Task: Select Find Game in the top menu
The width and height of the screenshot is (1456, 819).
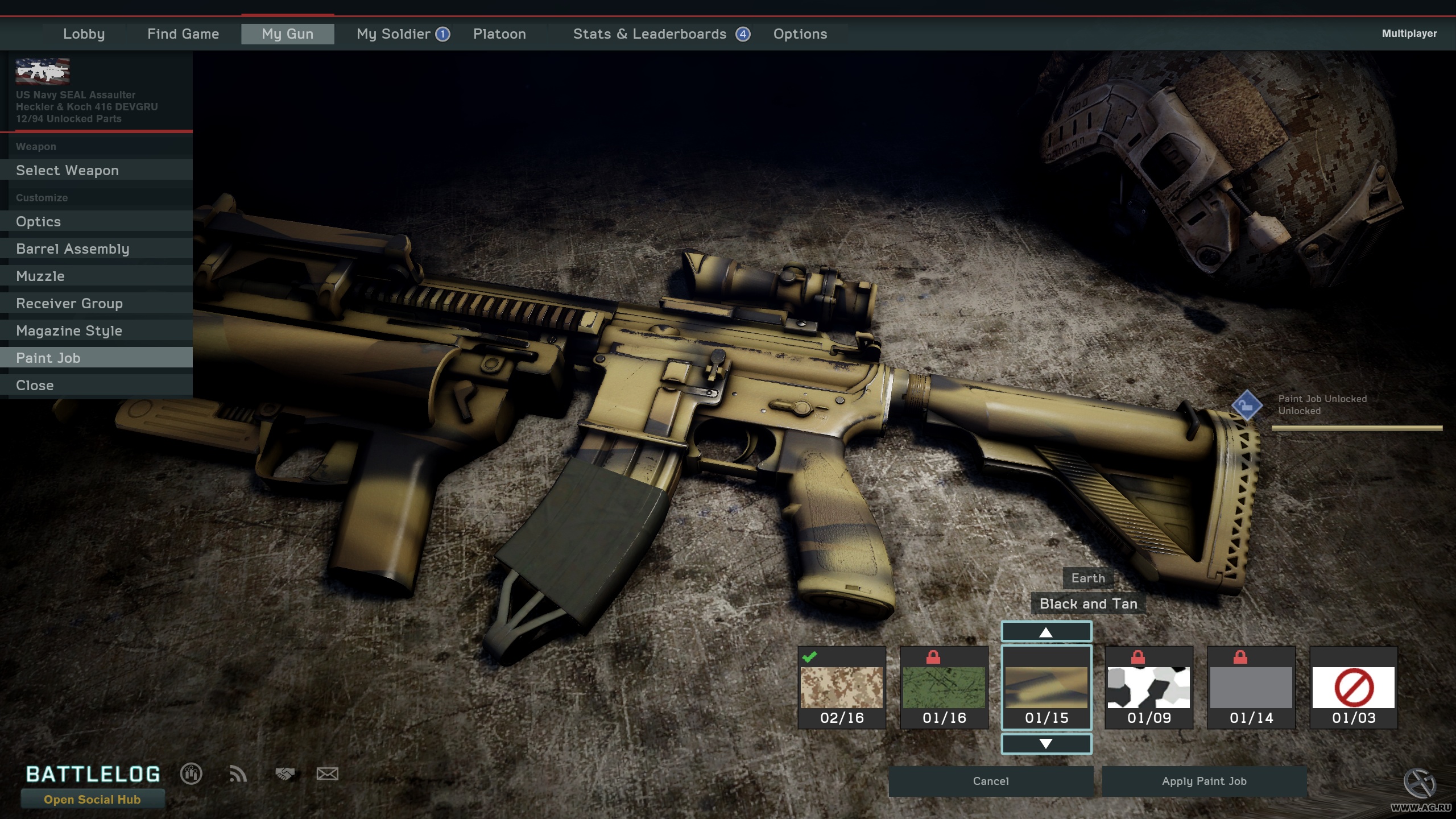Action: click(183, 34)
